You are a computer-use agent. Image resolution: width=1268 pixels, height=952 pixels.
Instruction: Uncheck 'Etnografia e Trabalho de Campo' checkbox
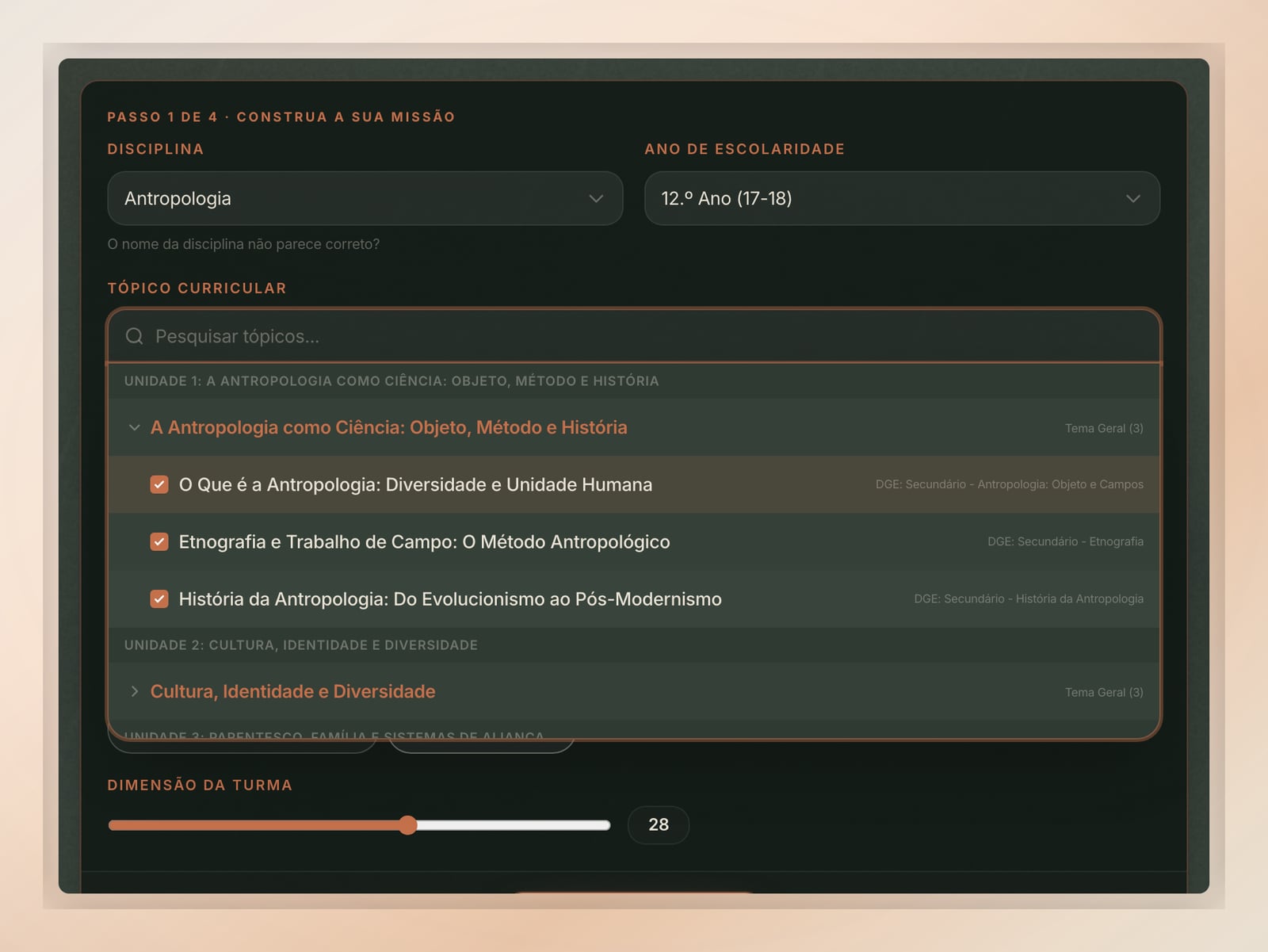click(x=159, y=541)
